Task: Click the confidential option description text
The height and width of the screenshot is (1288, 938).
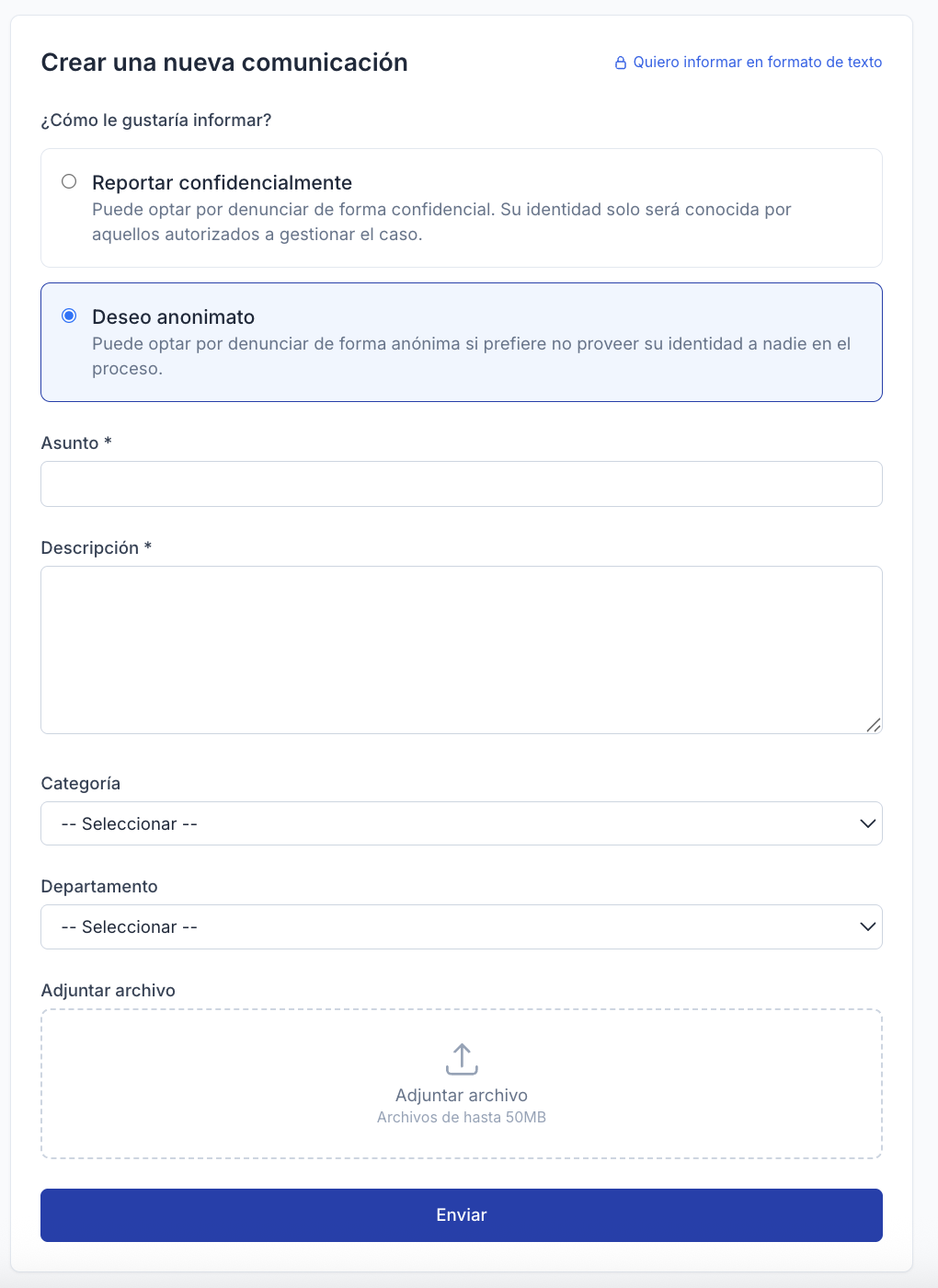Action: point(441,222)
